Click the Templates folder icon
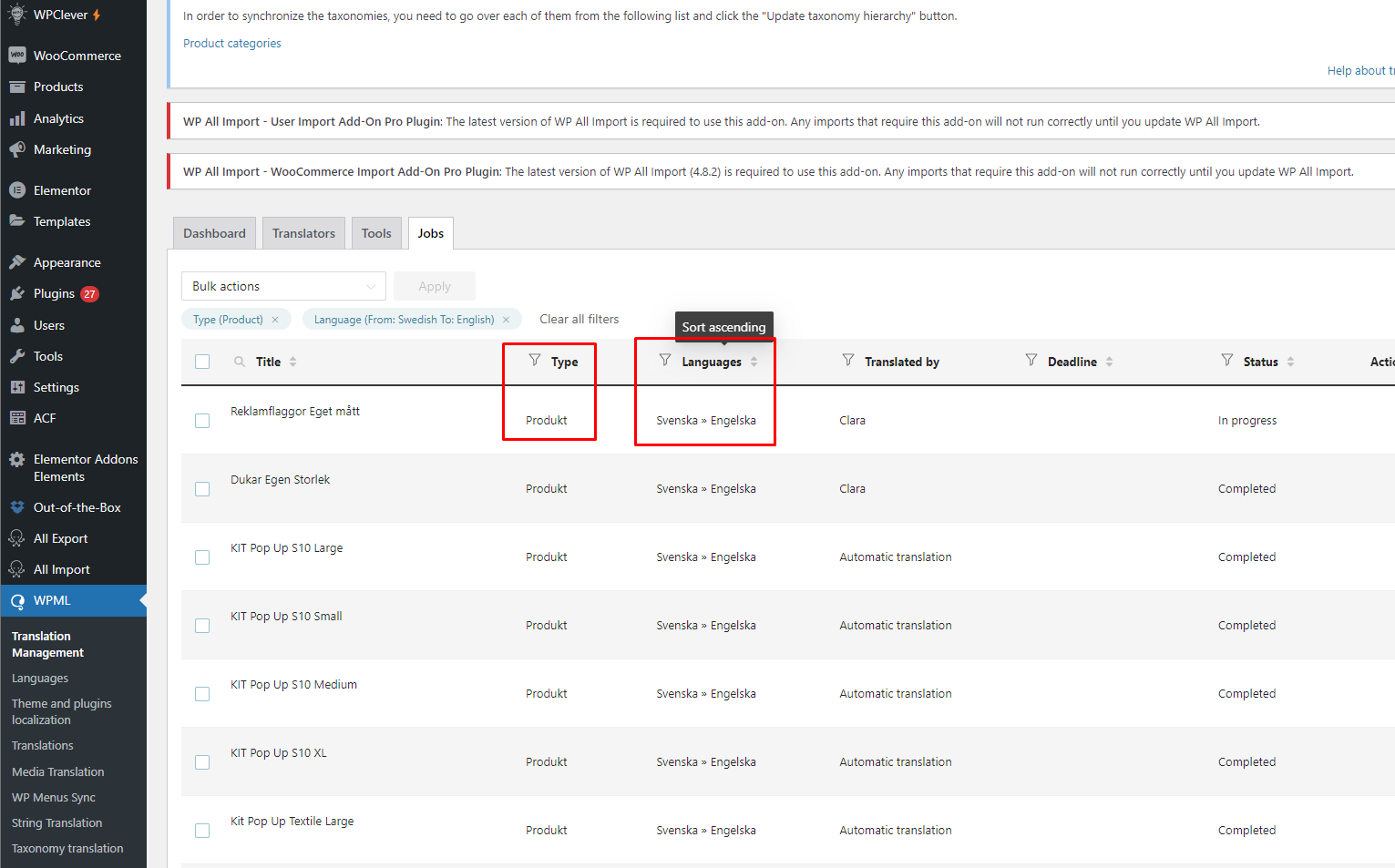Image resolution: width=1395 pixels, height=868 pixels. pos(17,221)
